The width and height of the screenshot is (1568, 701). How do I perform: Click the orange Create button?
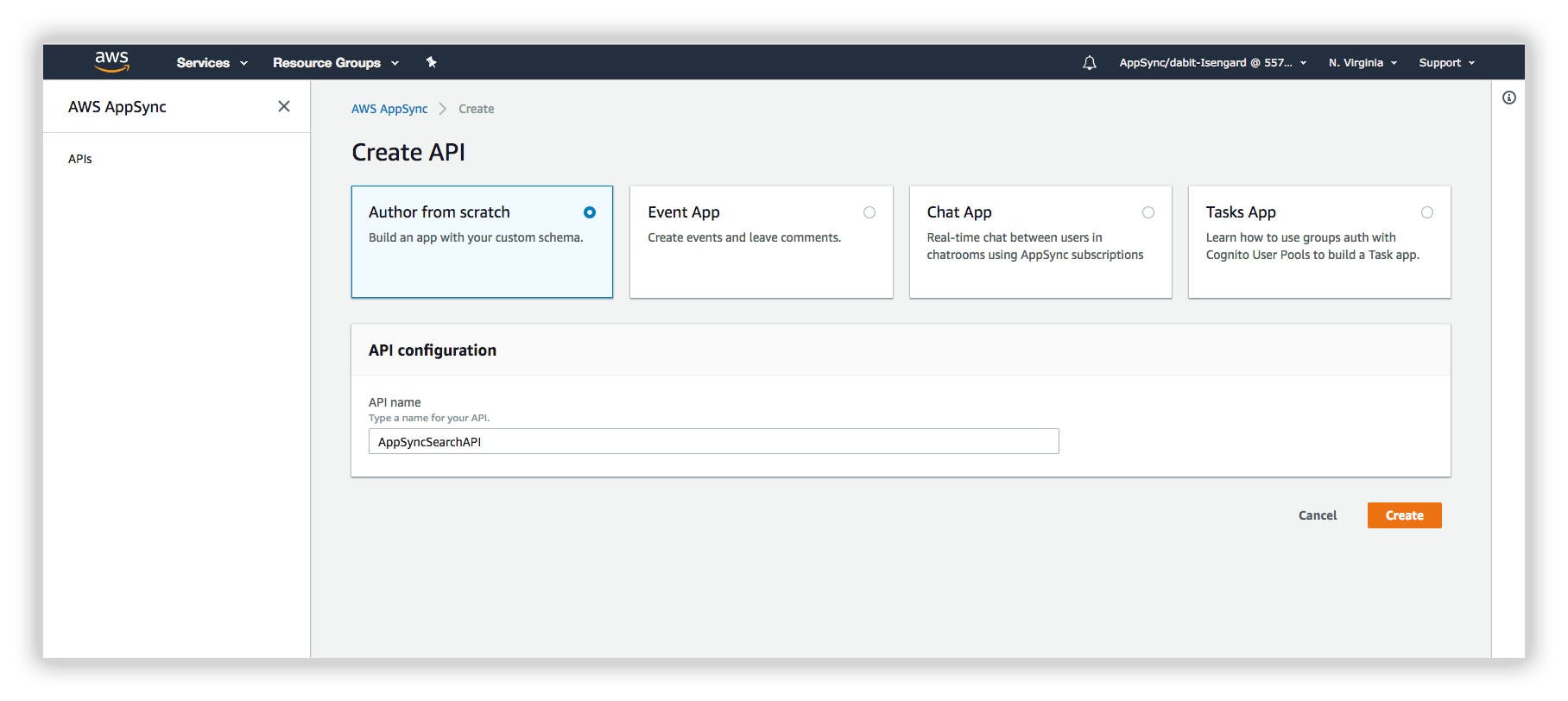(1404, 515)
